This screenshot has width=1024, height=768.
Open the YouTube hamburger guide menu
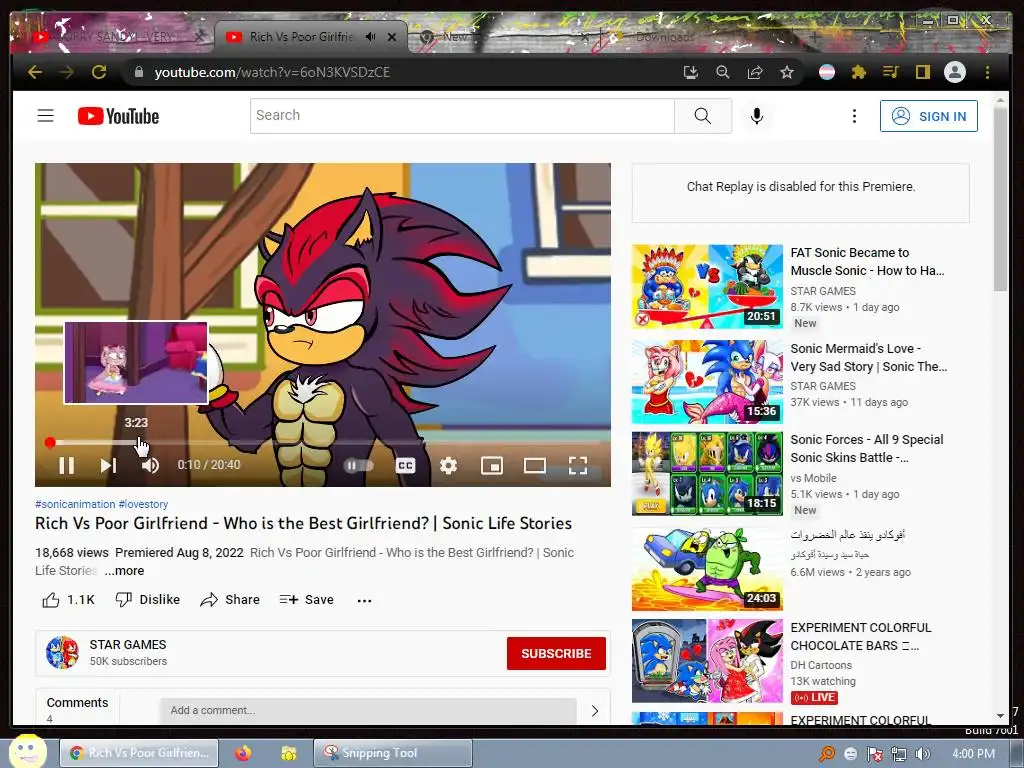(x=45, y=116)
